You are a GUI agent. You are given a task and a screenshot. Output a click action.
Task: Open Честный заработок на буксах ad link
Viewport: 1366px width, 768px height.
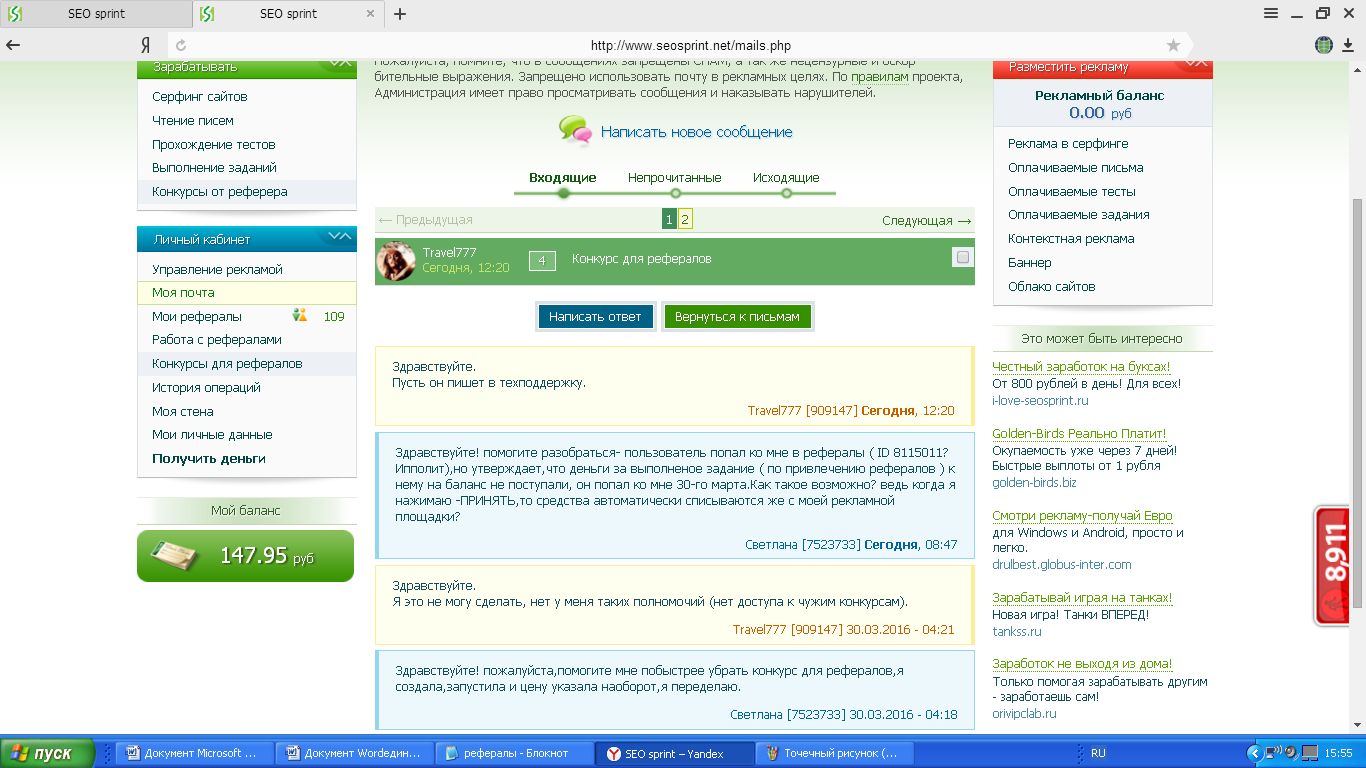click(x=1081, y=367)
